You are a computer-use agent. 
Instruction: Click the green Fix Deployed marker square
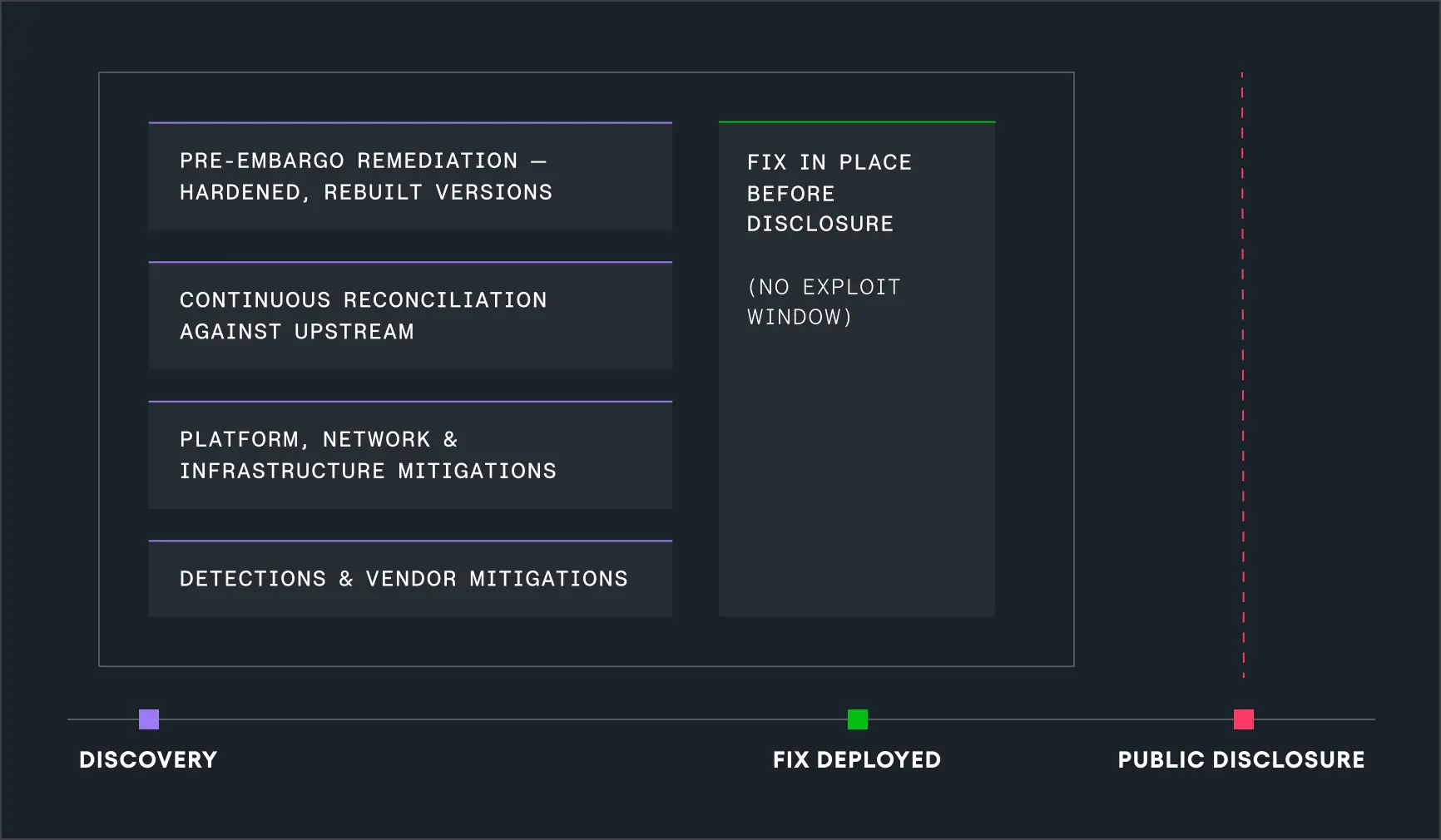[858, 719]
